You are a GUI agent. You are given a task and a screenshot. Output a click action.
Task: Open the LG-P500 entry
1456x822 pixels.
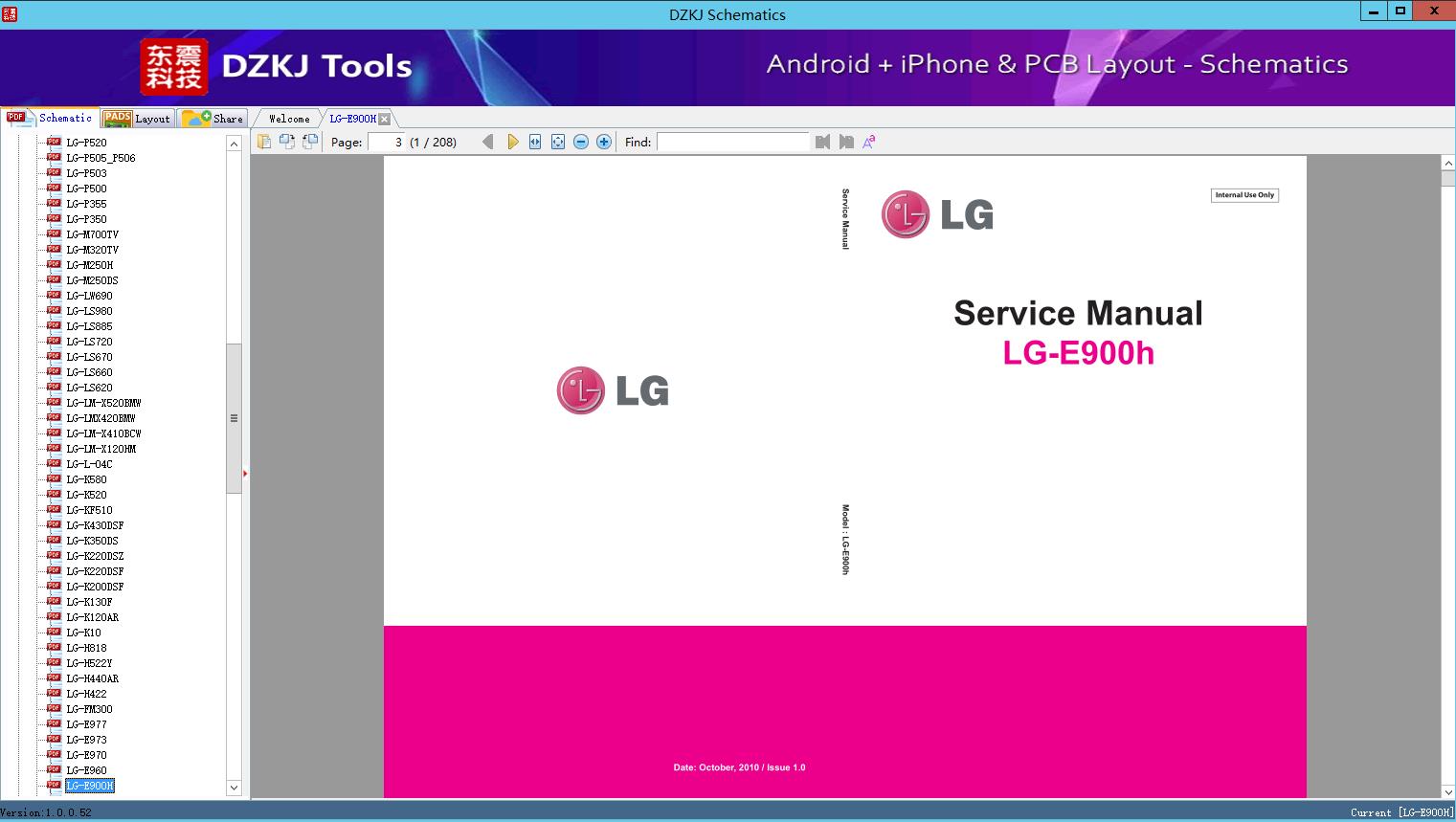pyautogui.click(x=86, y=189)
